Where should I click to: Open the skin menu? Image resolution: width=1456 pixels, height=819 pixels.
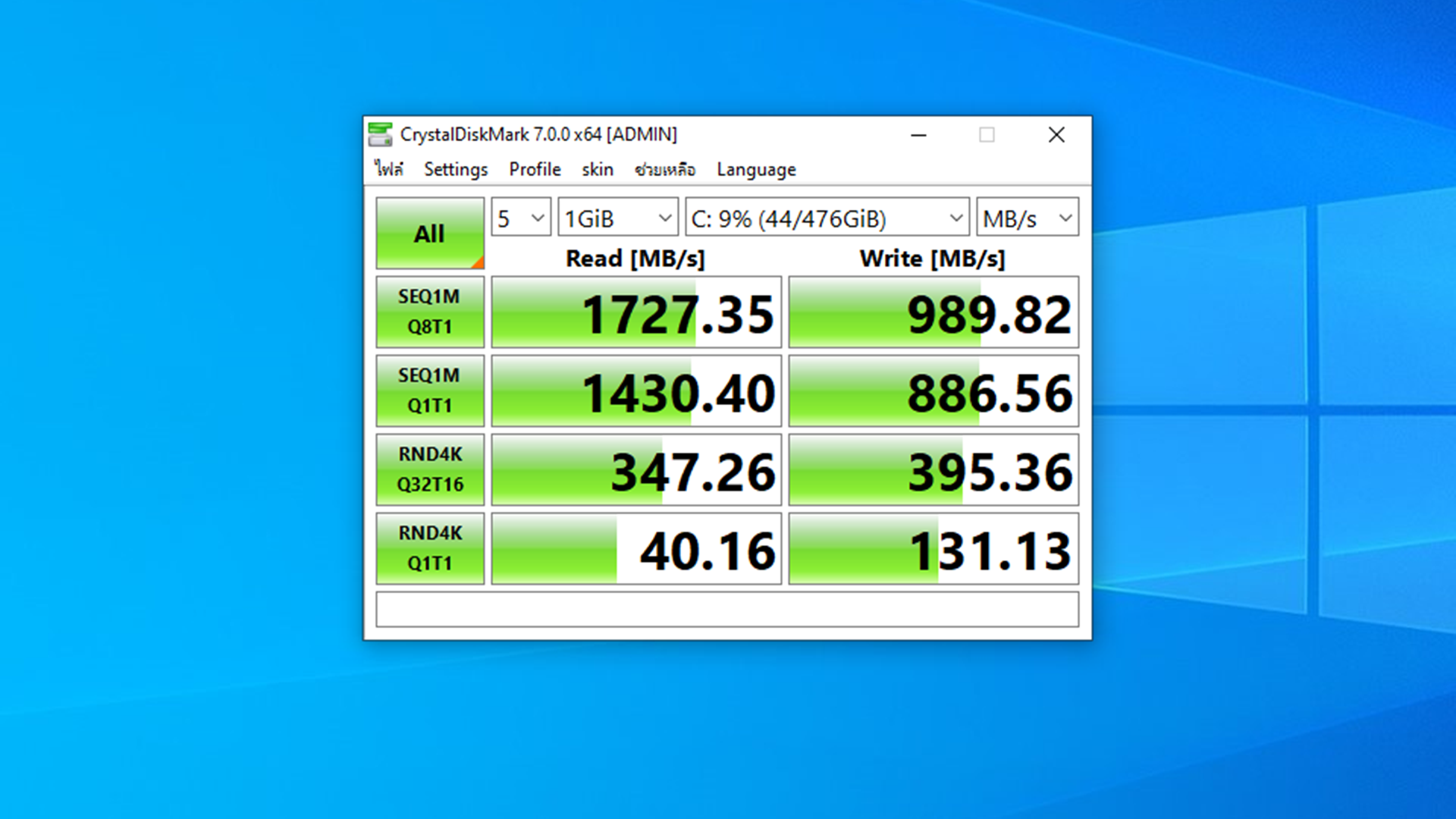click(598, 169)
